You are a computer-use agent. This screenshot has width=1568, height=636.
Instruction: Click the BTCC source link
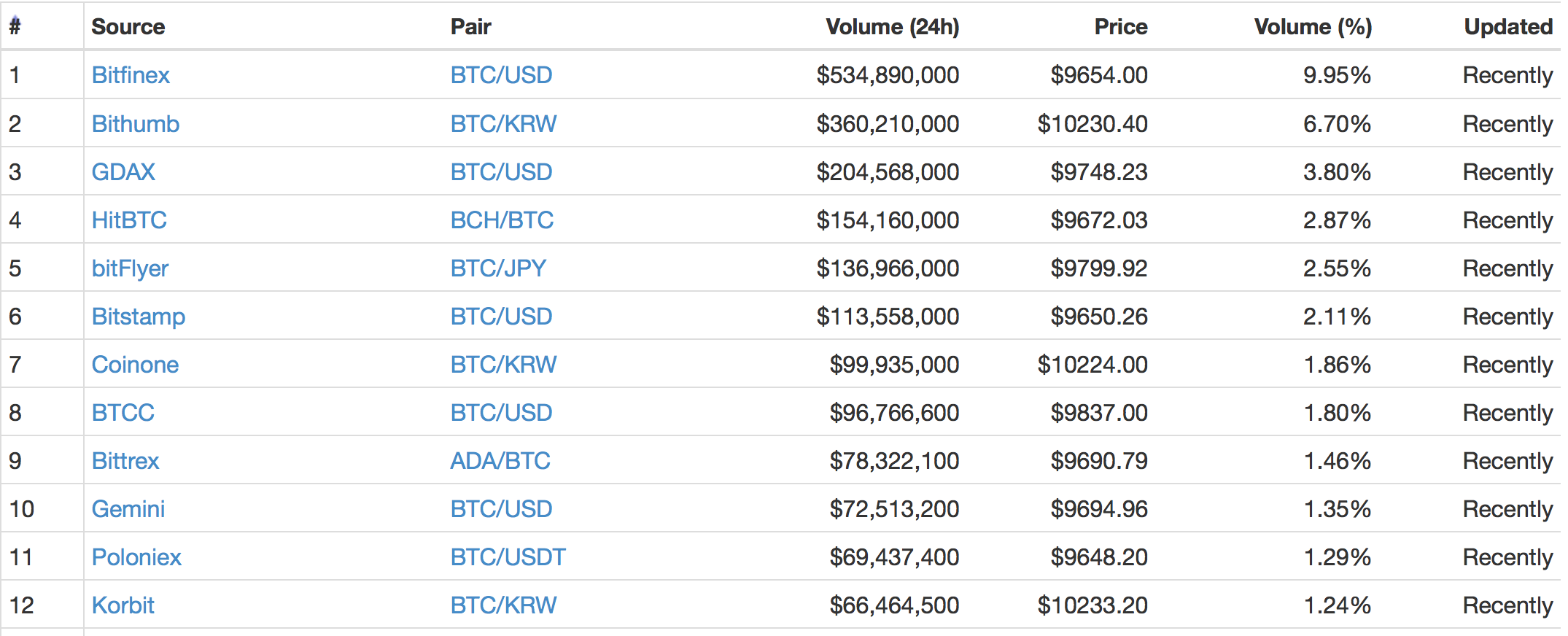click(123, 413)
